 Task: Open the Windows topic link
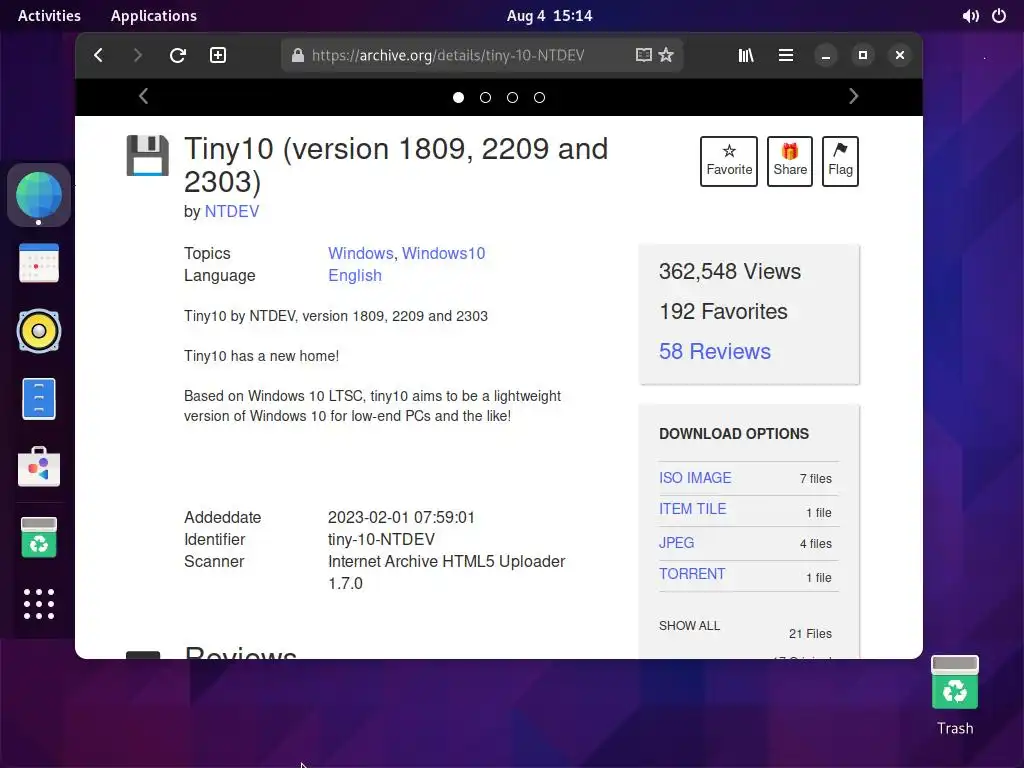[360, 253]
